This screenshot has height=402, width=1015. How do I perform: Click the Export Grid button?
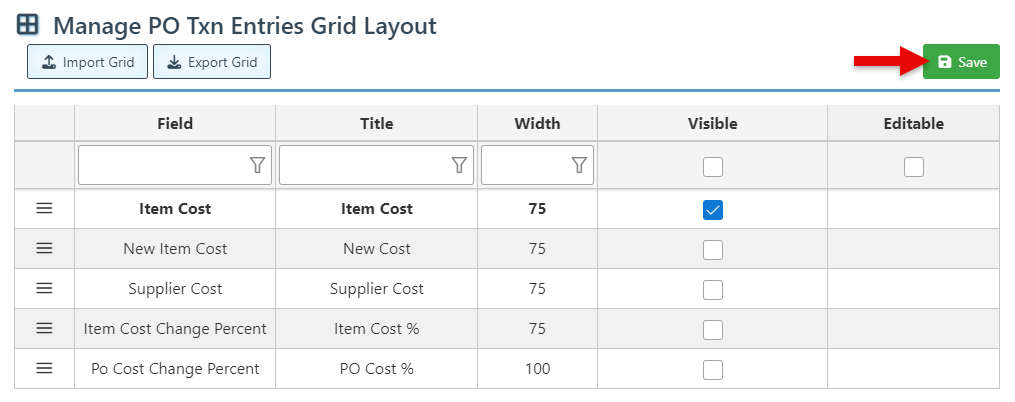coord(212,62)
